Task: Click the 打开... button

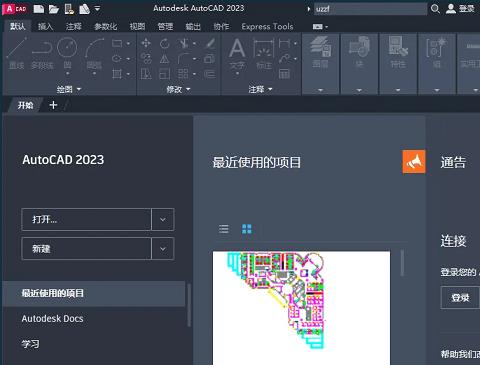Action: pos(86,219)
